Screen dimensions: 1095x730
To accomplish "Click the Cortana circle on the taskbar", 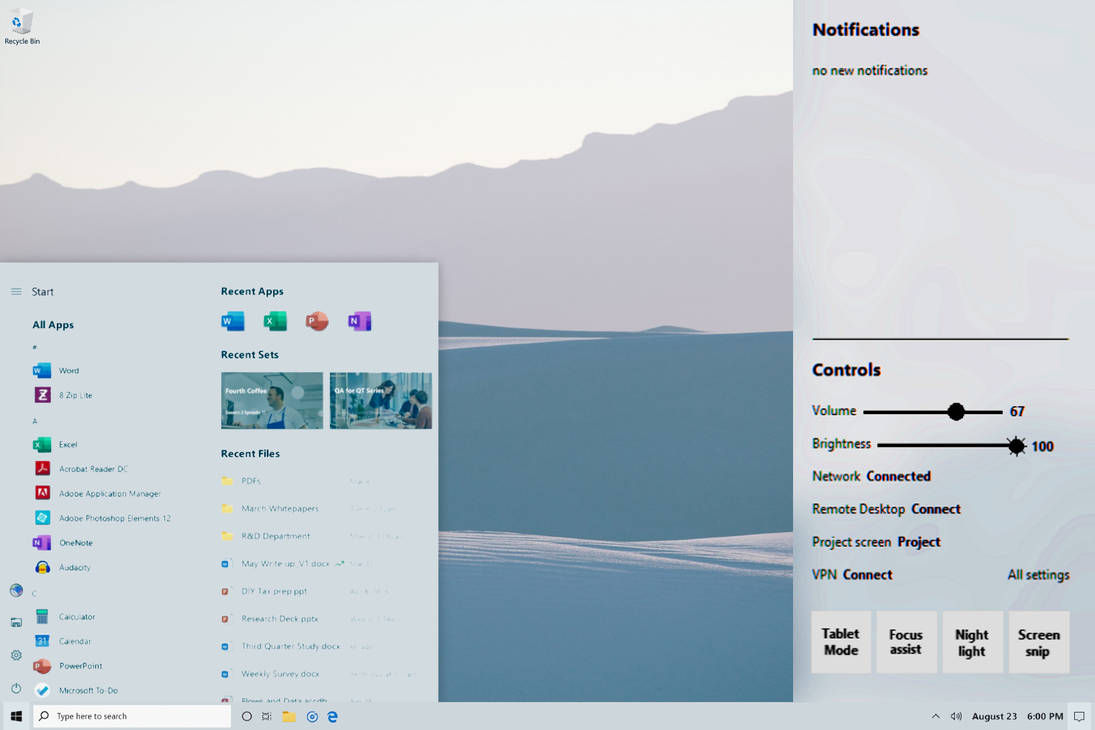I will point(247,716).
